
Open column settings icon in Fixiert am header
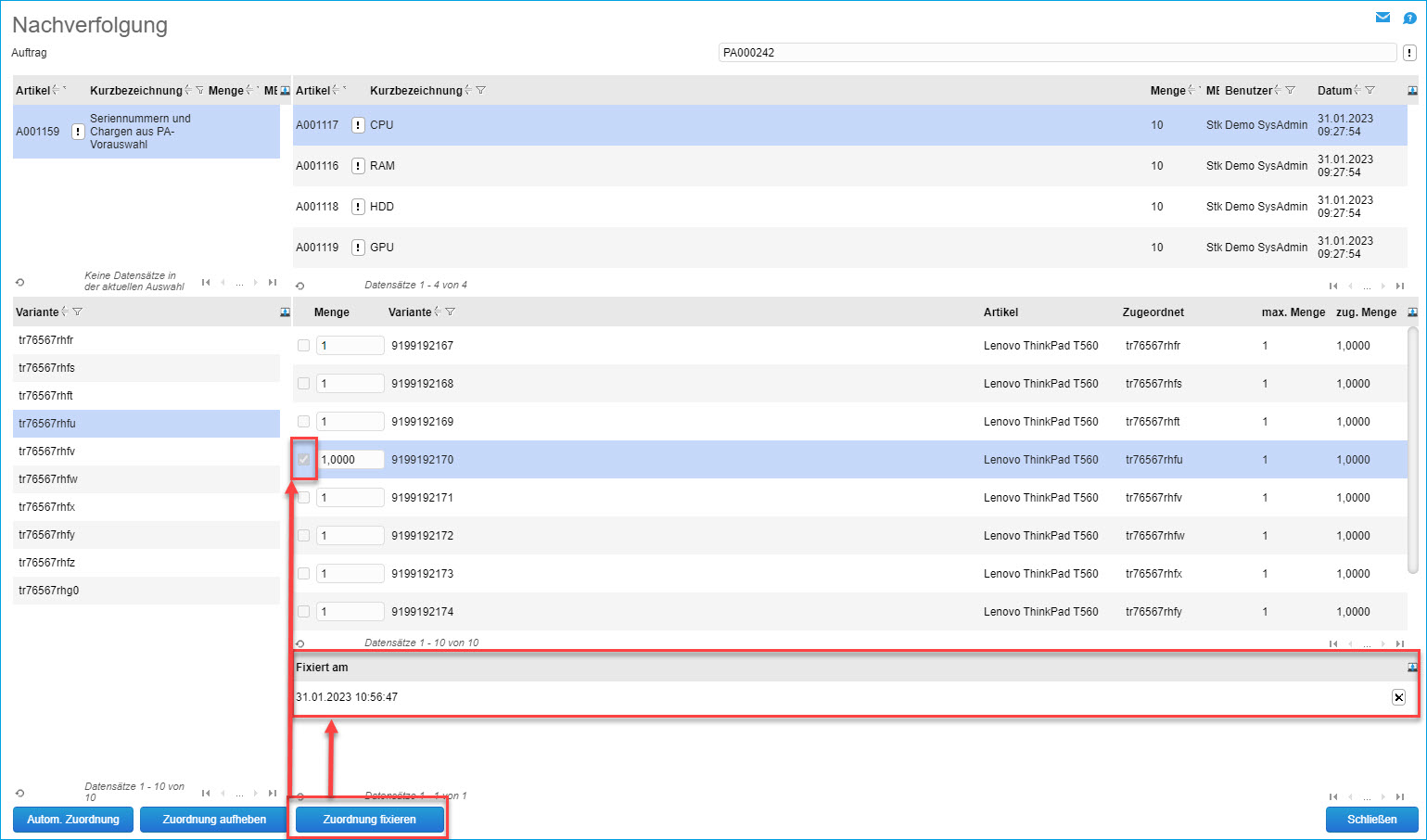pyautogui.click(x=1412, y=668)
